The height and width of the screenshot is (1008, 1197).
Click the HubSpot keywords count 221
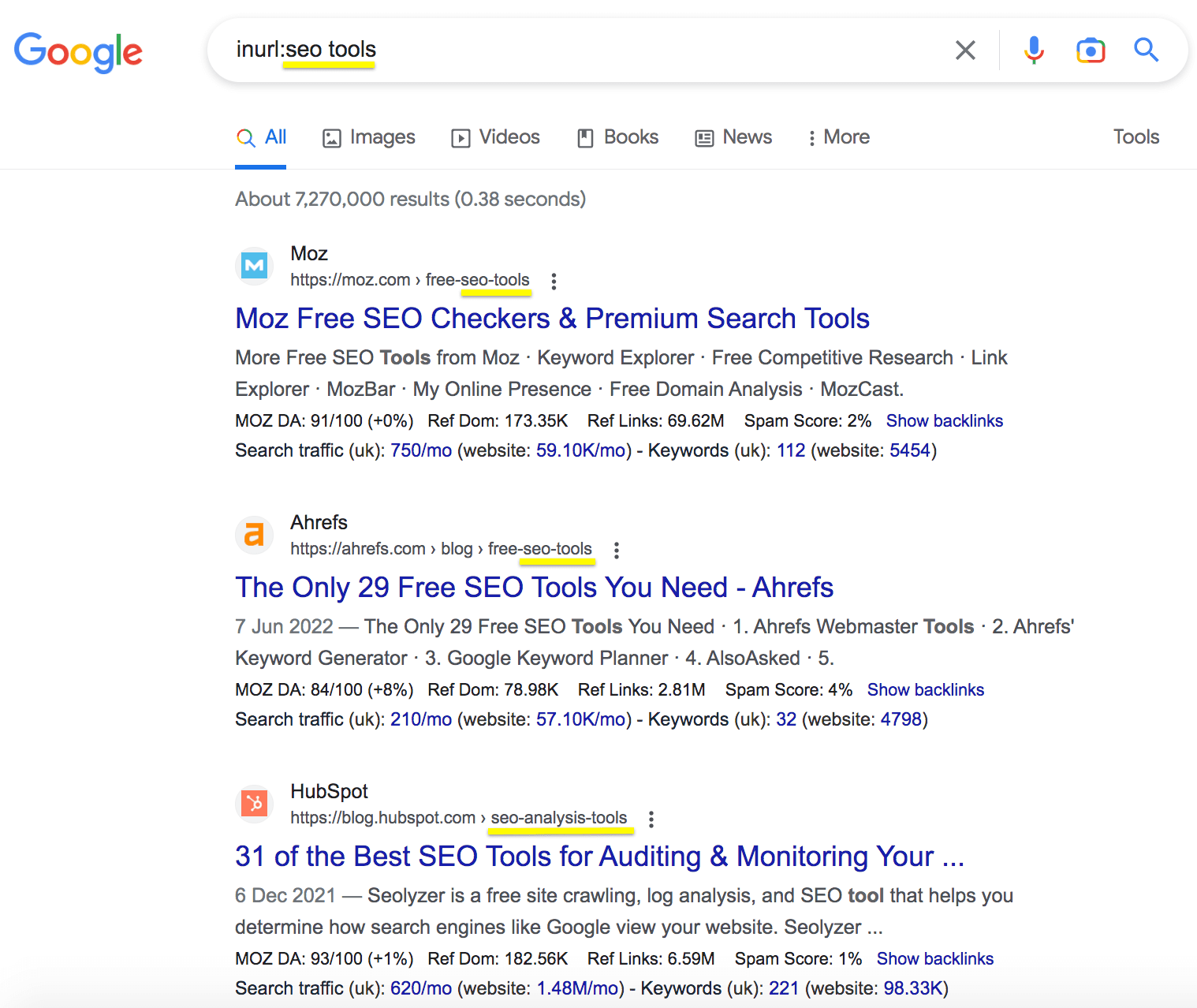pos(784,989)
